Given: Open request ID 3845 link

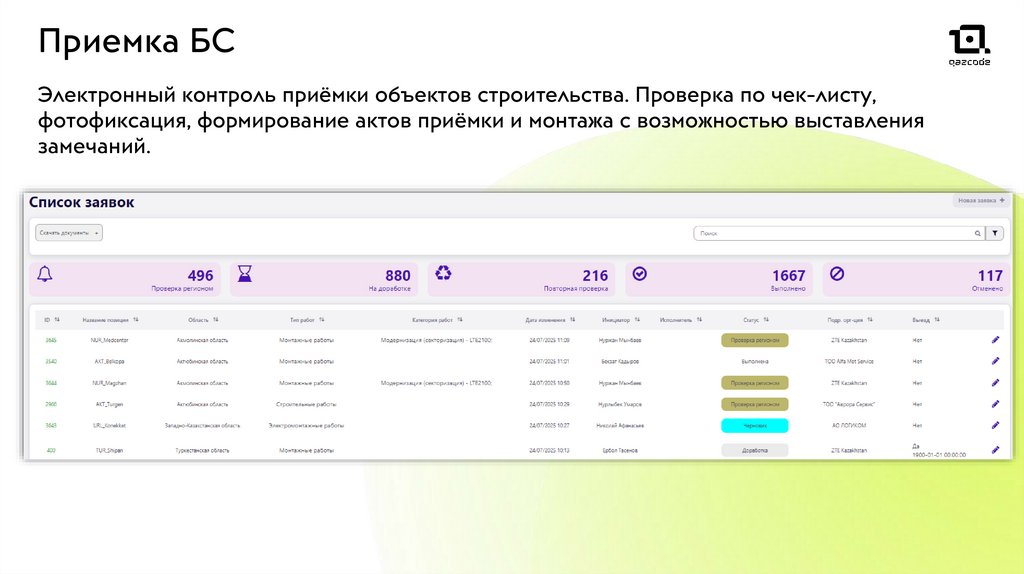Looking at the screenshot, I should pyautogui.click(x=51, y=340).
